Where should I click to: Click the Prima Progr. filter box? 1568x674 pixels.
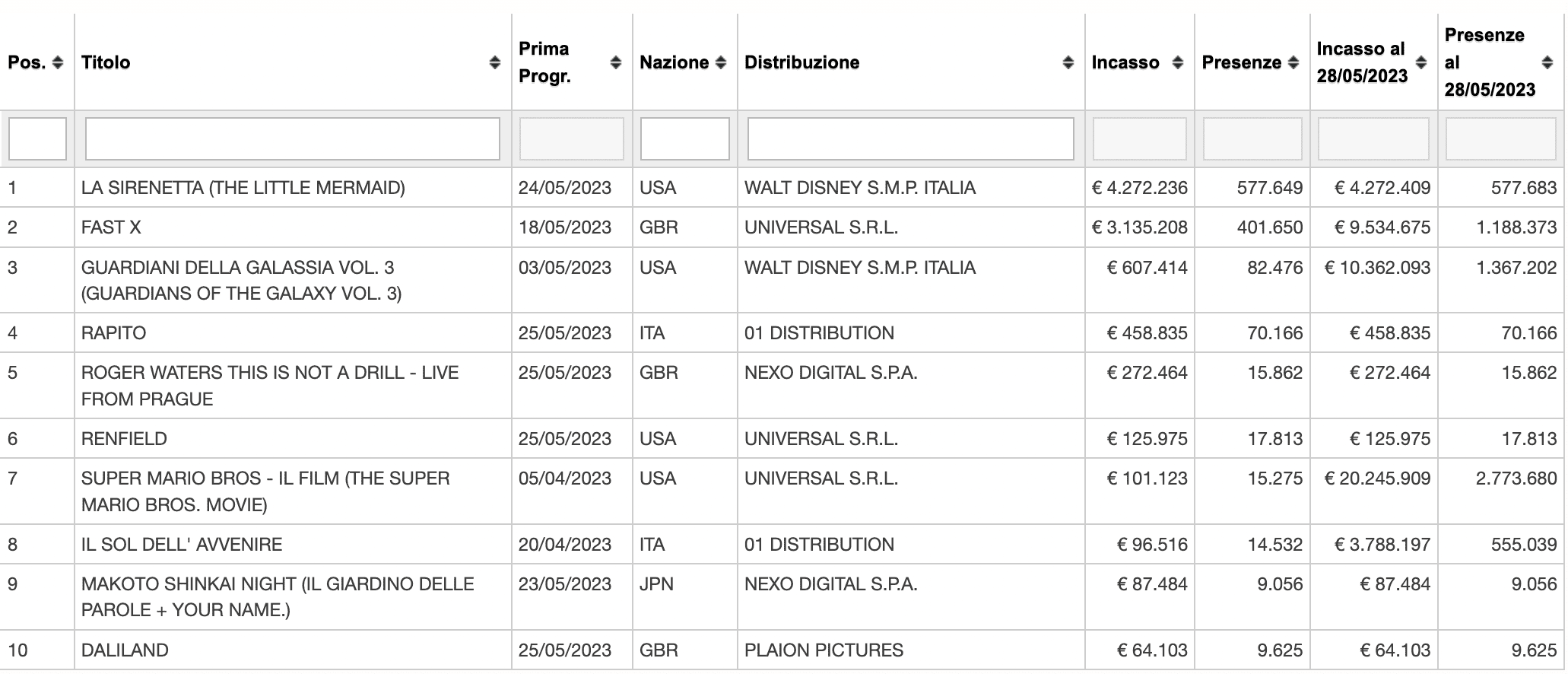[572, 138]
